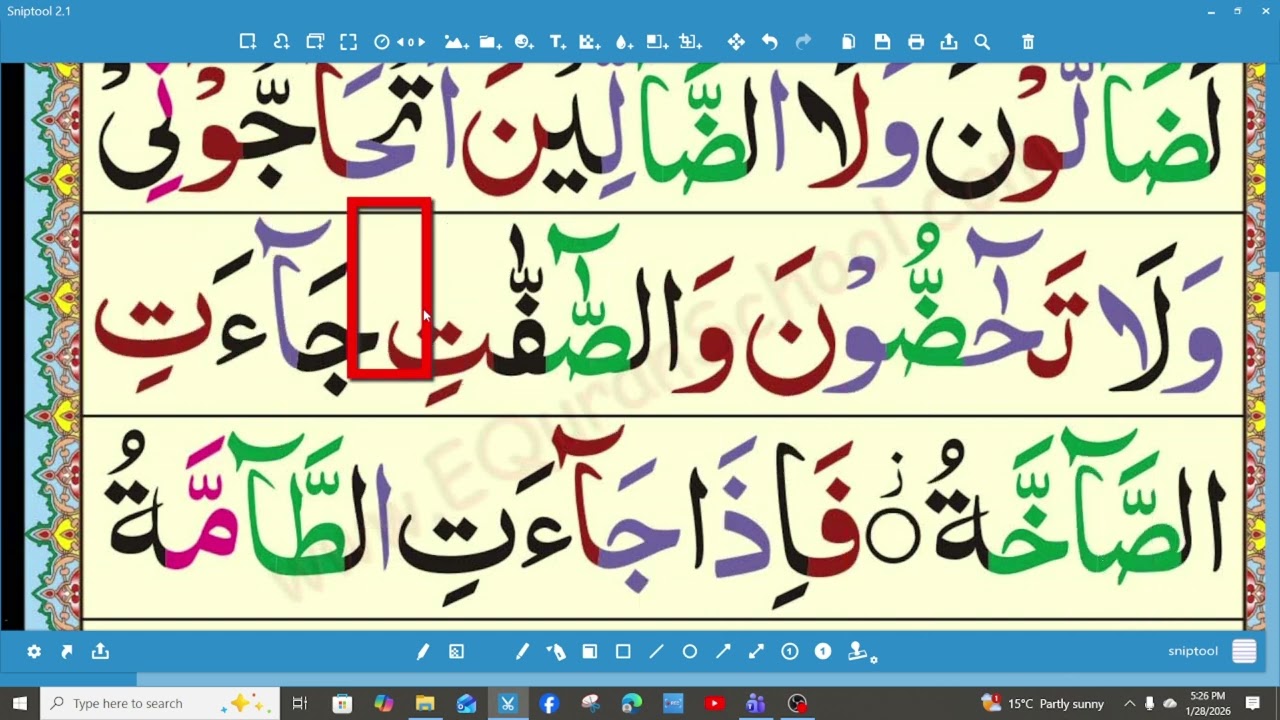The image size is (1280, 720).
Task: Open the sniptool line style menu
Action: click(x=1244, y=652)
